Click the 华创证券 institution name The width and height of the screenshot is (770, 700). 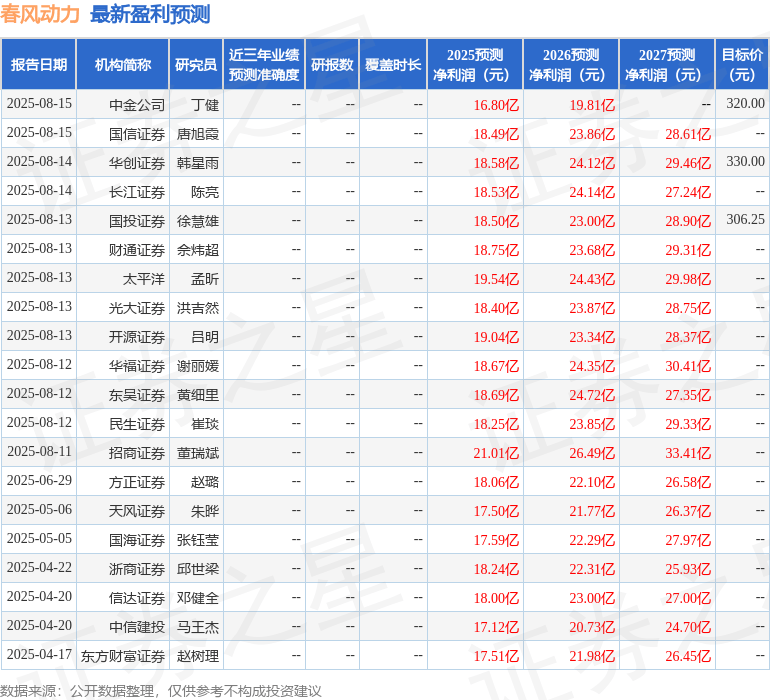(x=137, y=162)
